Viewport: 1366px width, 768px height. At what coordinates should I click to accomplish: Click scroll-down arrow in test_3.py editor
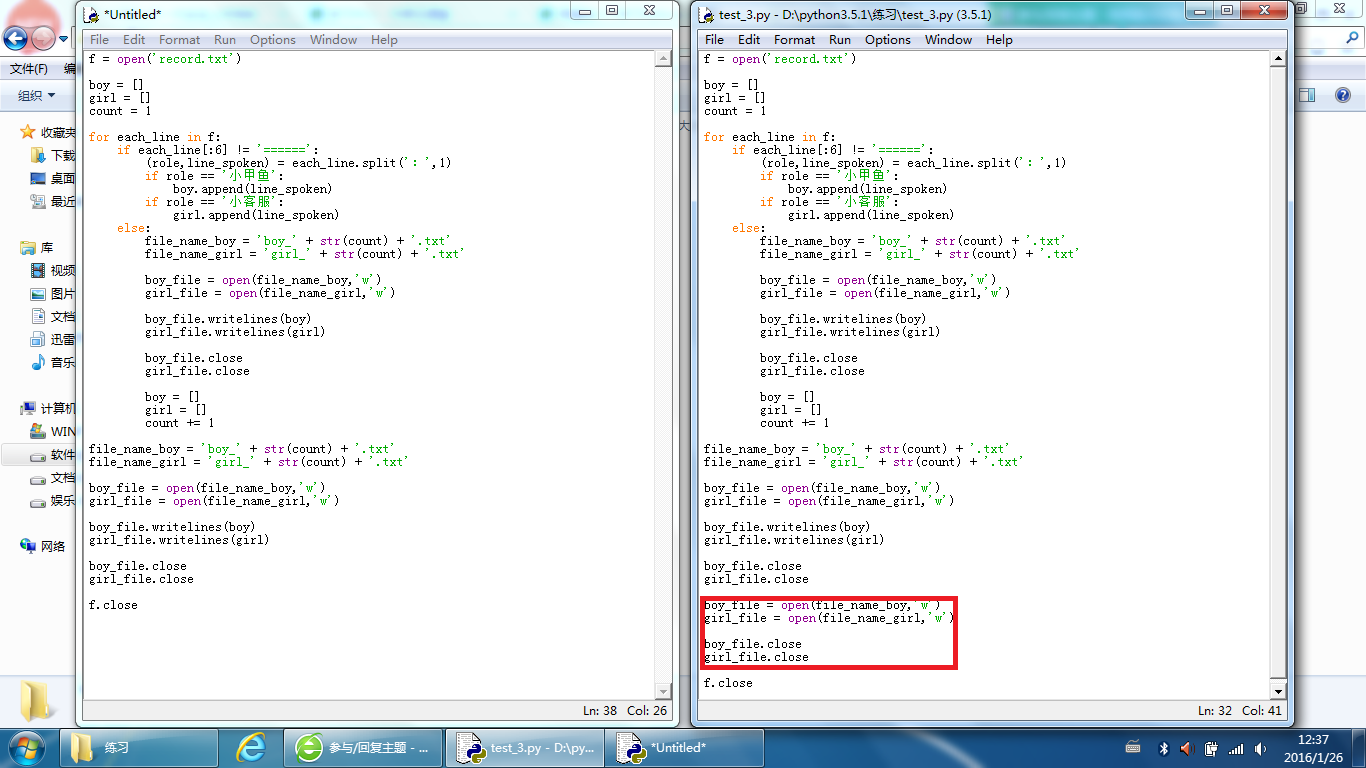tap(1277, 691)
